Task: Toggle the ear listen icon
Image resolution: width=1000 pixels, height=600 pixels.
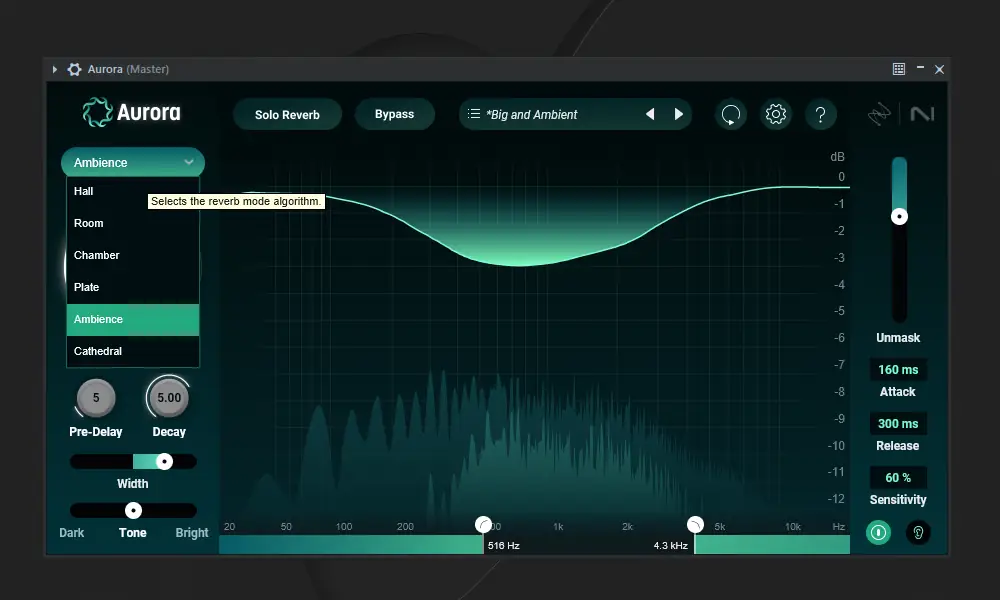Action: (x=918, y=532)
